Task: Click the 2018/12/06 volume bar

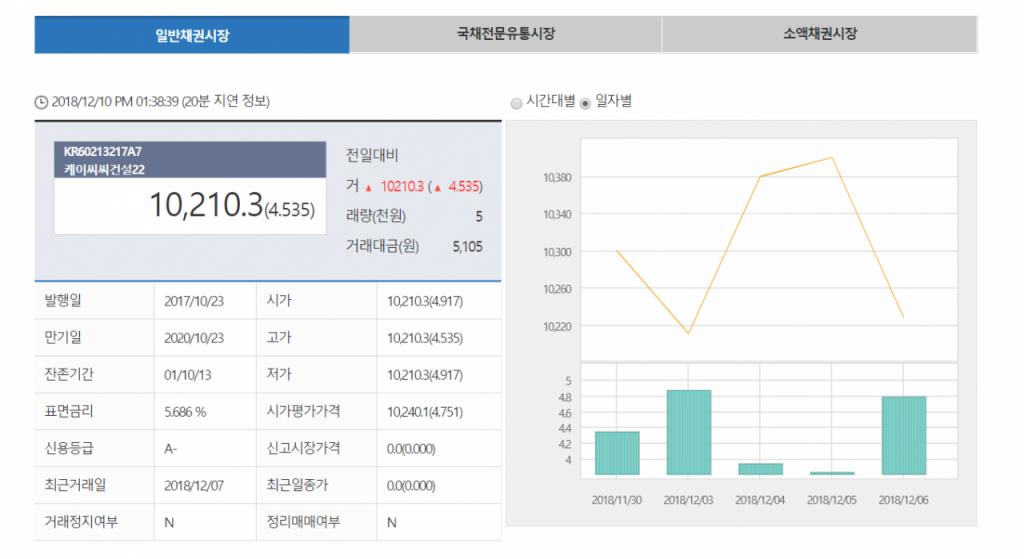Action: click(x=903, y=435)
